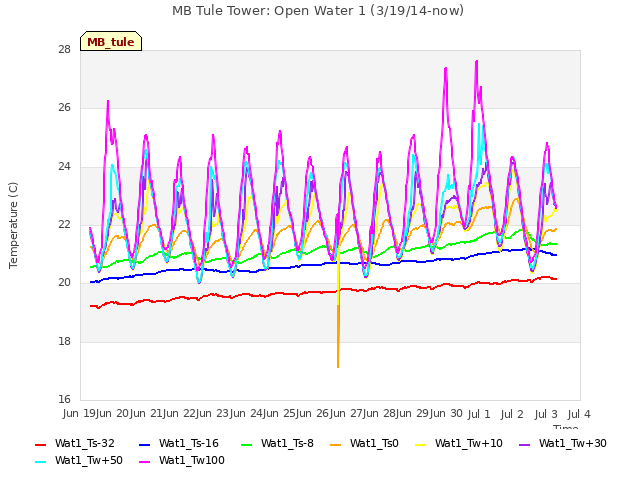Viewport: 640px width, 480px height.
Task: Click the magenta Wat1_Tw100 legend swatch
Action: point(145,462)
